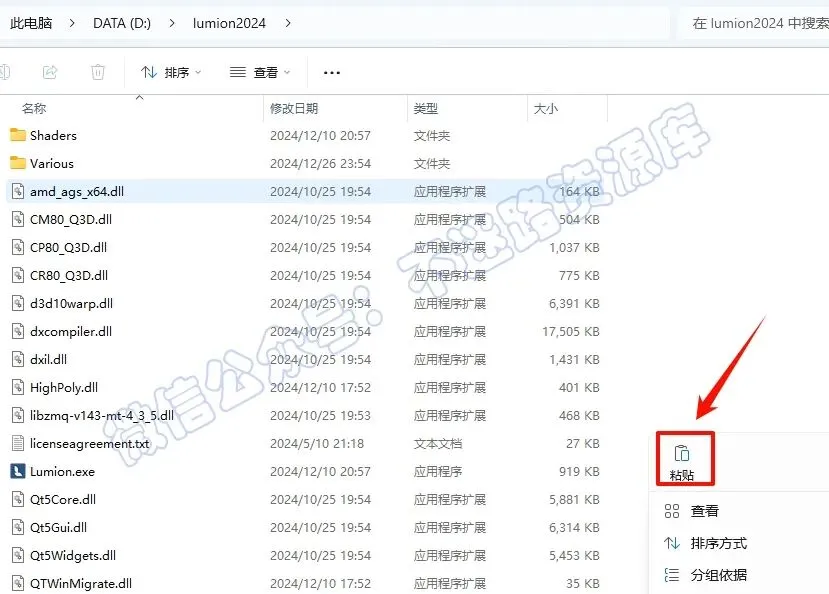Select 排序方式 in the context menu

pos(719,543)
